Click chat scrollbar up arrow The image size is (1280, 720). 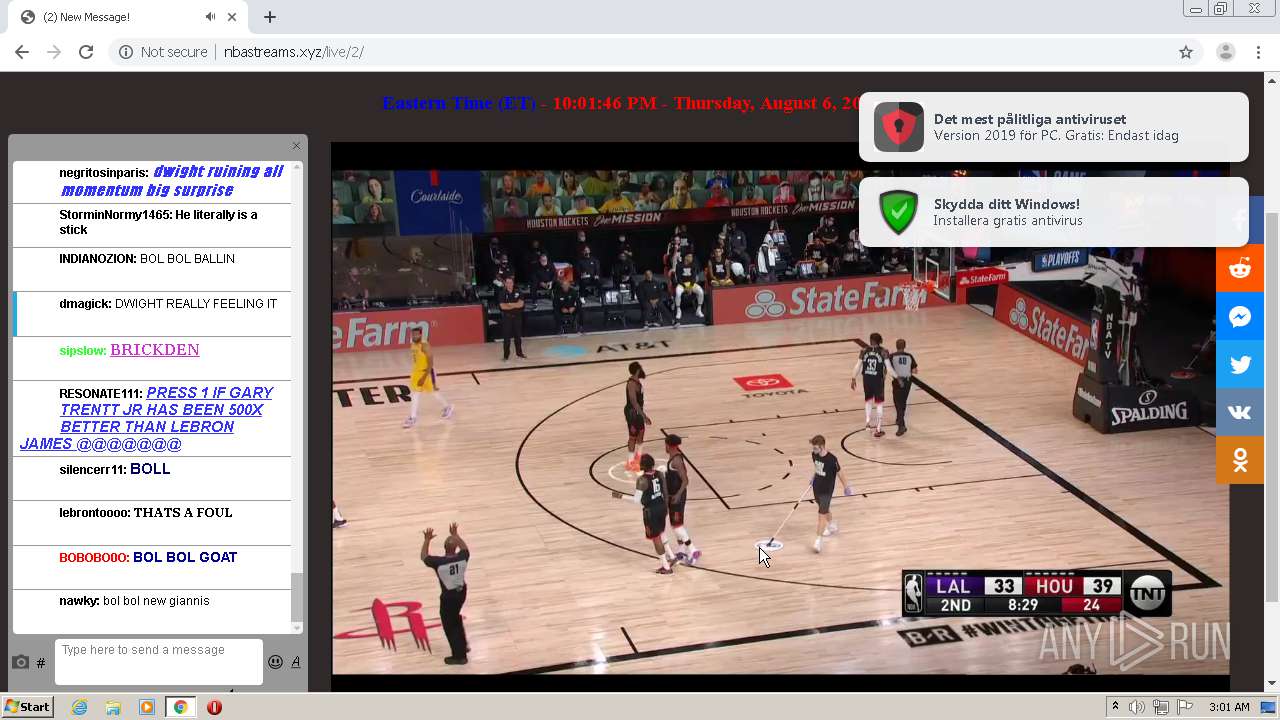point(296,168)
